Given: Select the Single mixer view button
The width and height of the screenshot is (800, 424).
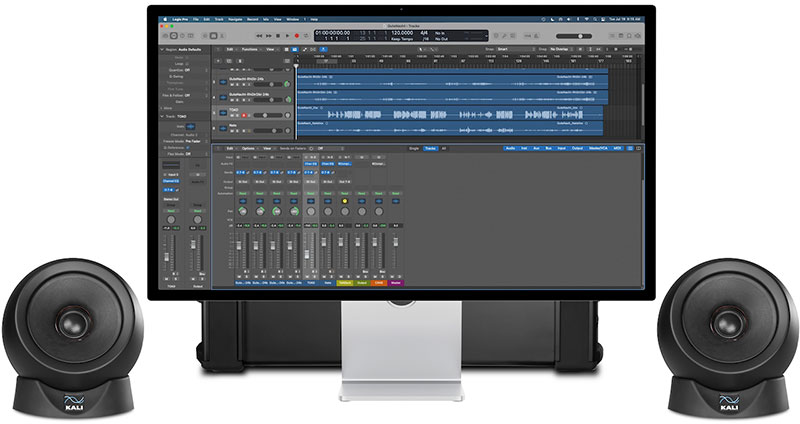Looking at the screenshot, I should [x=414, y=148].
